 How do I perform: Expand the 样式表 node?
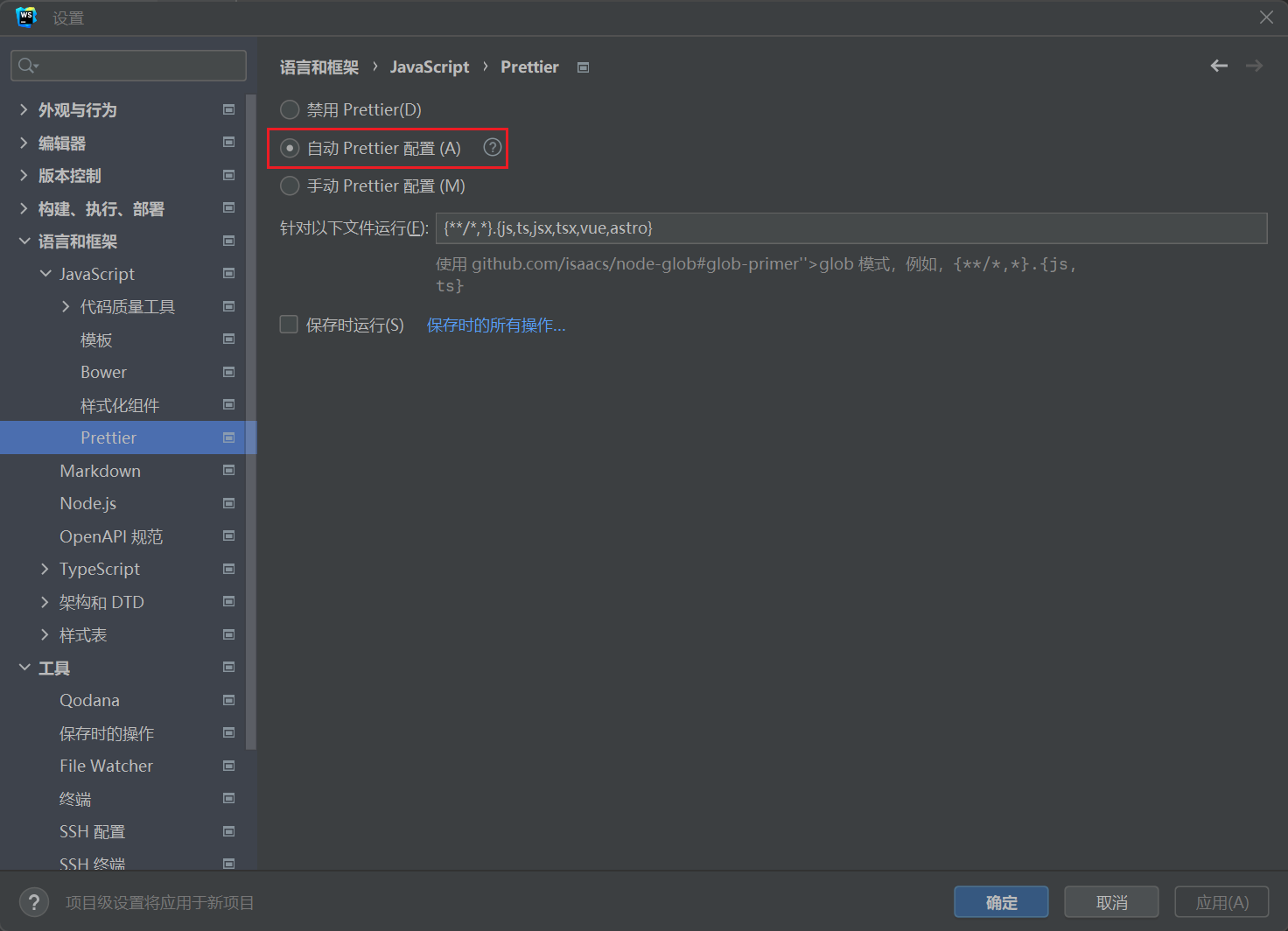[x=45, y=634]
